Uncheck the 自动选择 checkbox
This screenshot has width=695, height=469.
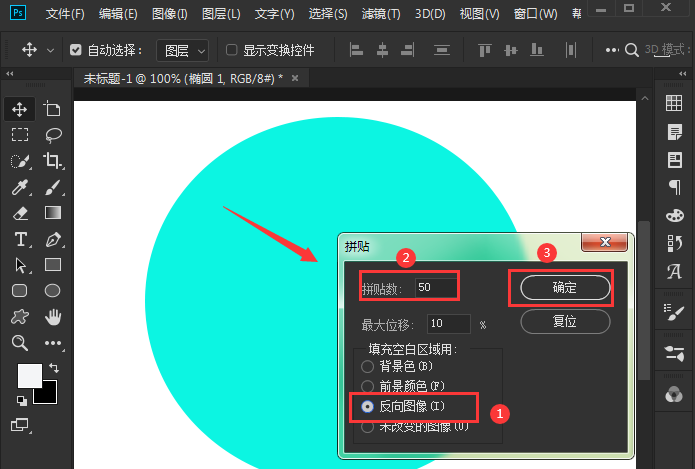(x=76, y=50)
